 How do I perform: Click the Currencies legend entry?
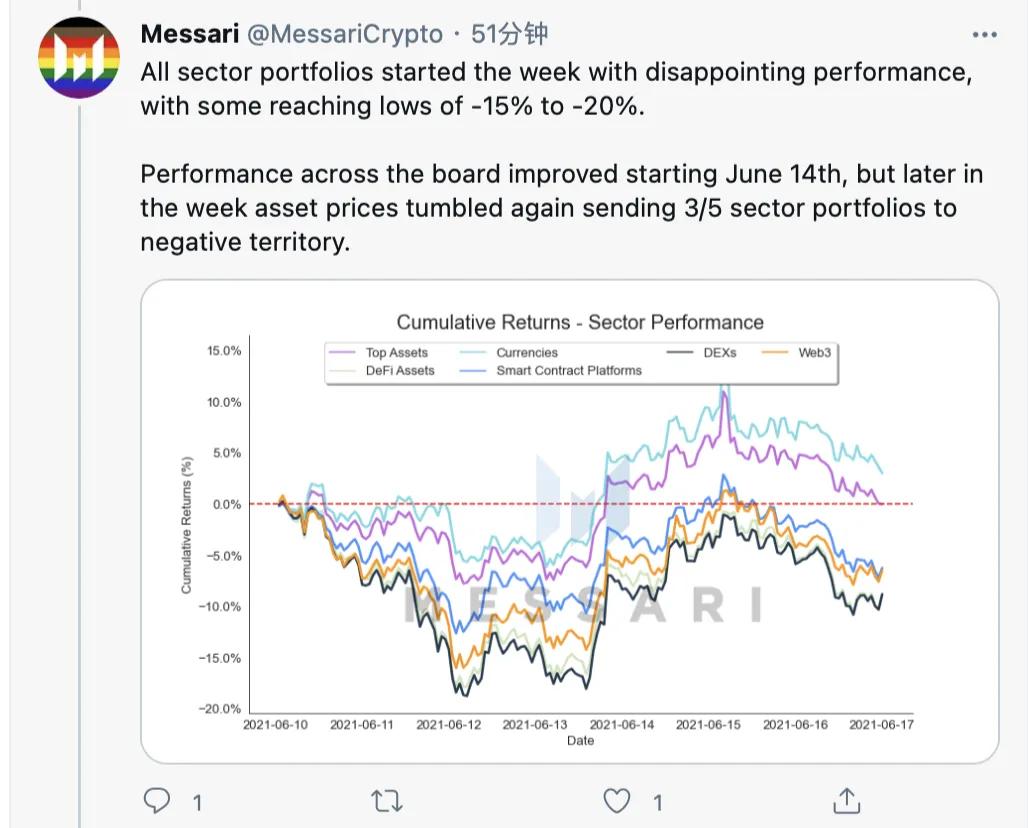coord(526,352)
